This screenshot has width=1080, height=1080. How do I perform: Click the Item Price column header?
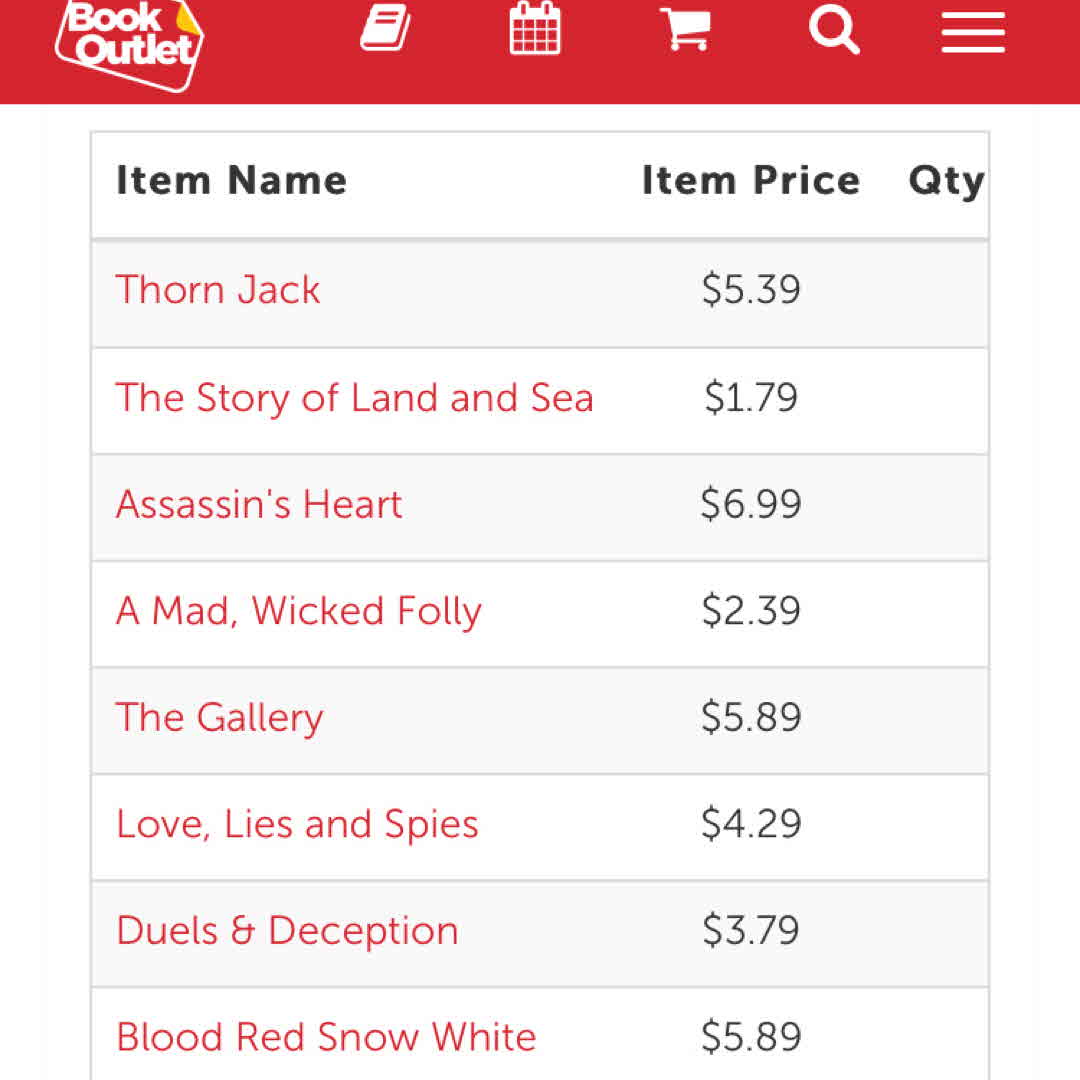pyautogui.click(x=751, y=181)
